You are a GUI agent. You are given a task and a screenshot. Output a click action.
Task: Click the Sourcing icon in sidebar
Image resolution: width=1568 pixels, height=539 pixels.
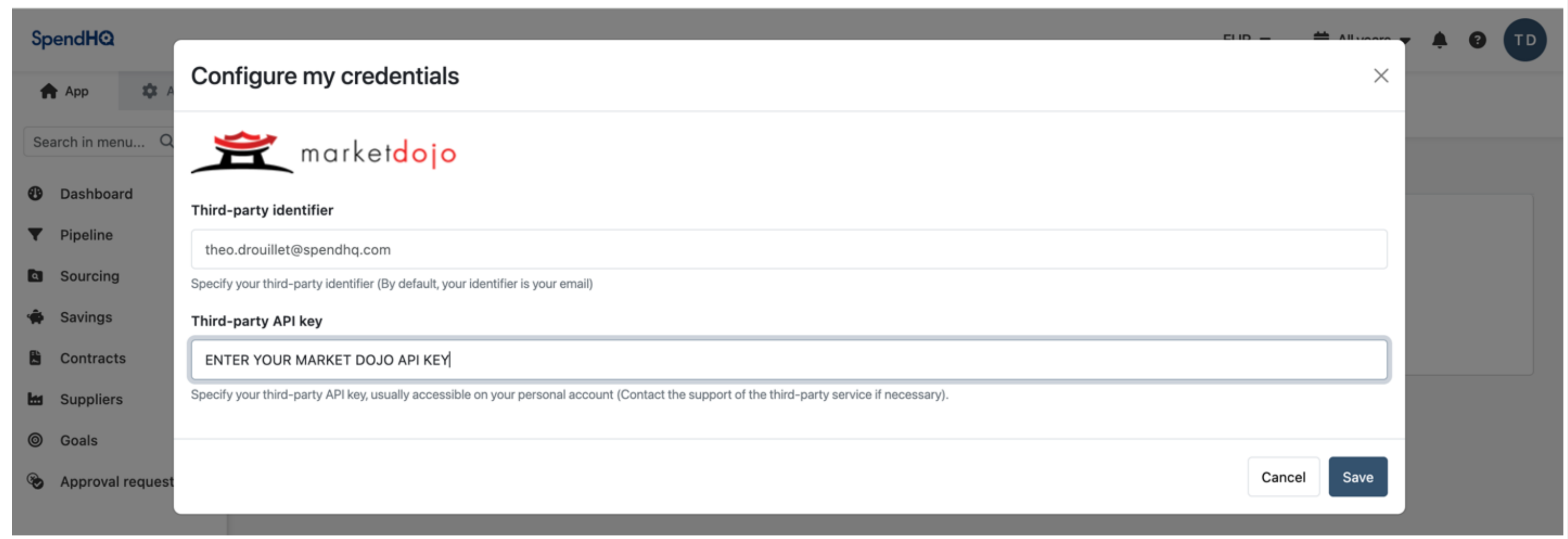35,276
